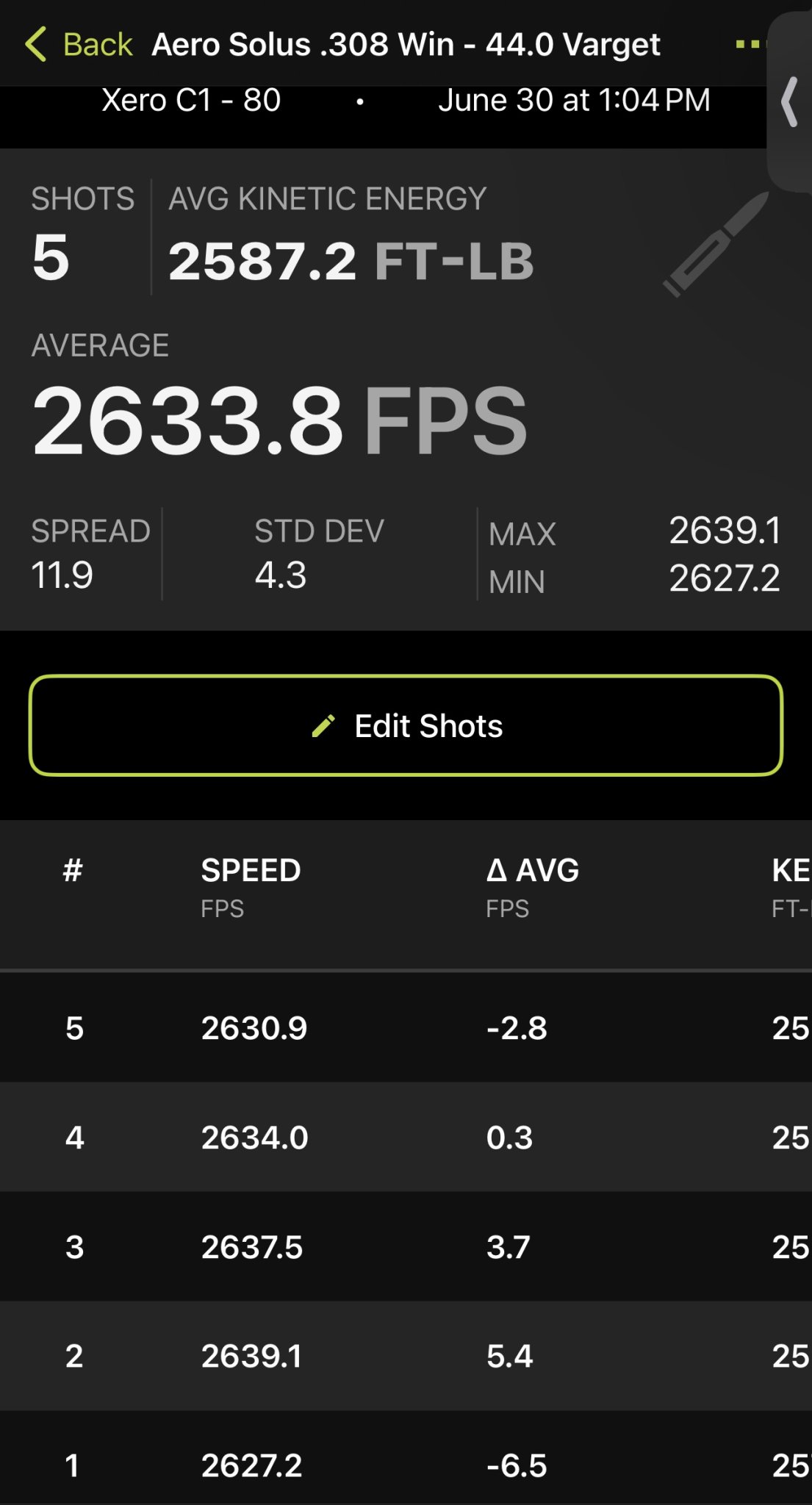Tap the STD DEV 4.3 statistic
This screenshot has width=812, height=1505.
click(319, 554)
